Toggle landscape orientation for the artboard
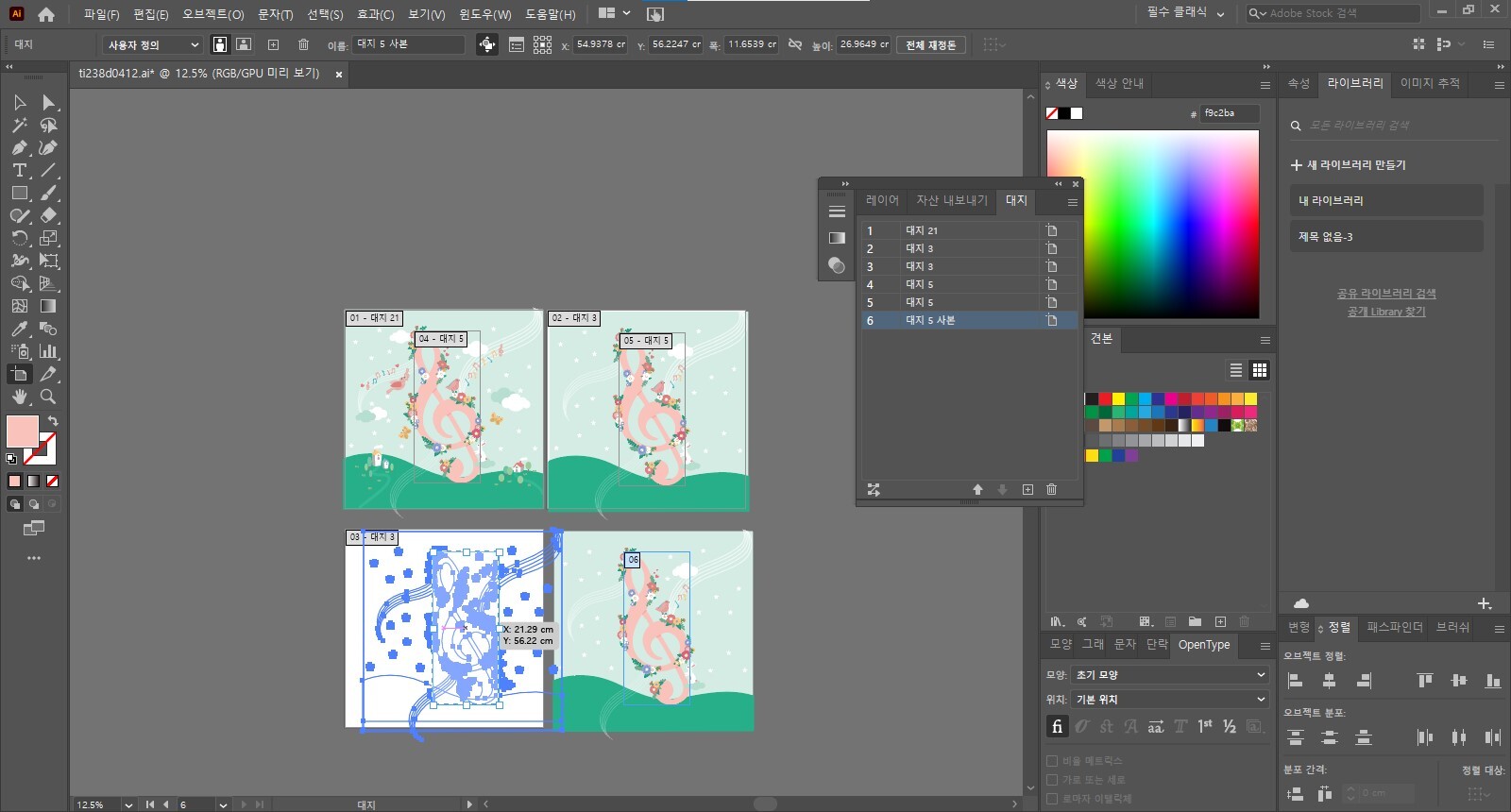This screenshot has width=1511, height=812. (244, 44)
